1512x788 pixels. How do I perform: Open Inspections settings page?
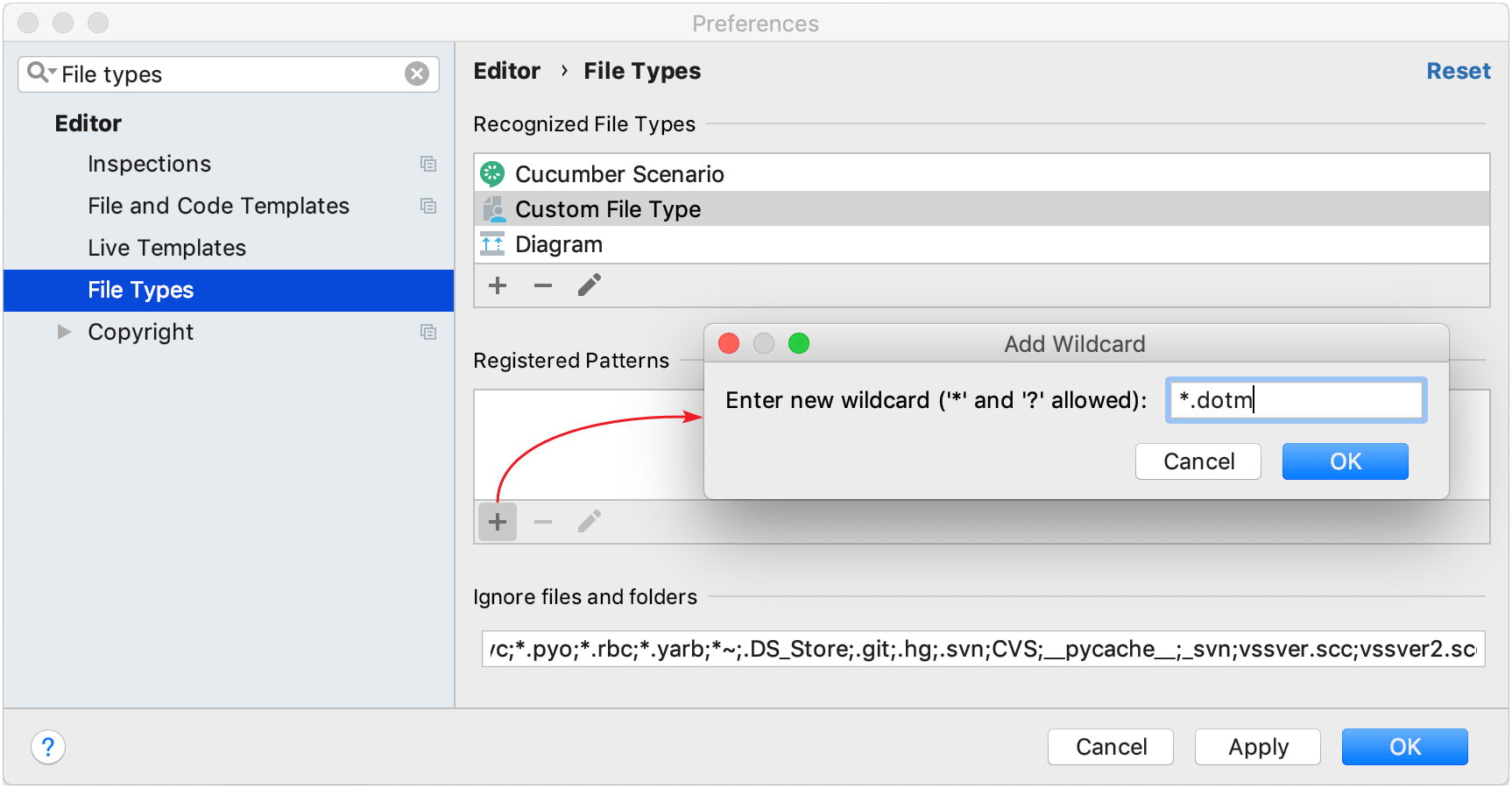(149, 164)
